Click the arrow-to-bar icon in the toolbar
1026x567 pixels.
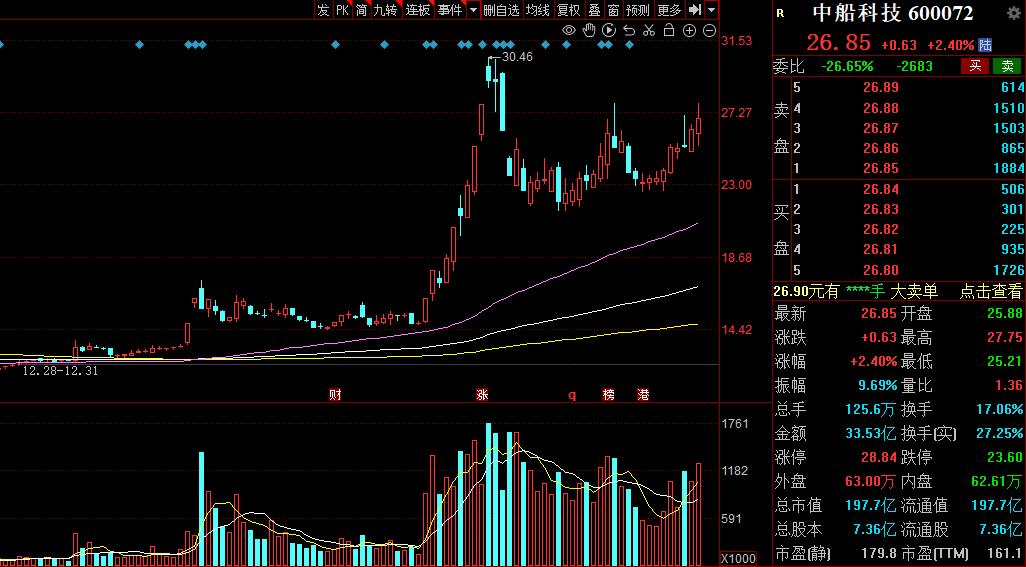695,10
